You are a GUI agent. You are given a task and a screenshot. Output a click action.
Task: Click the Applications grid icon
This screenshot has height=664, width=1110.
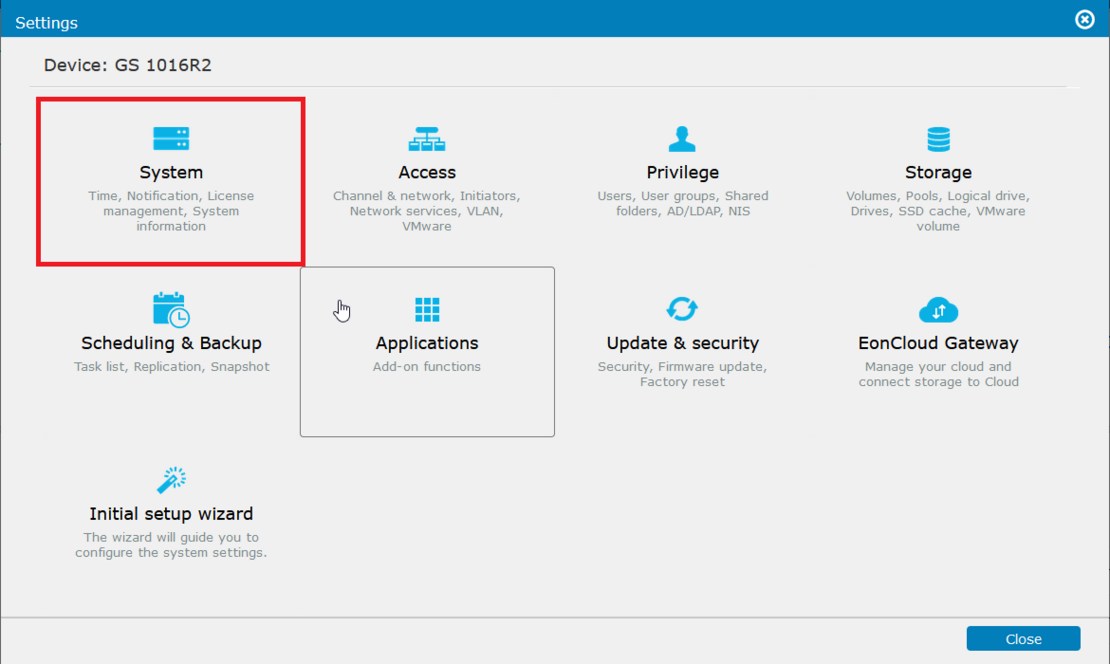(x=427, y=310)
